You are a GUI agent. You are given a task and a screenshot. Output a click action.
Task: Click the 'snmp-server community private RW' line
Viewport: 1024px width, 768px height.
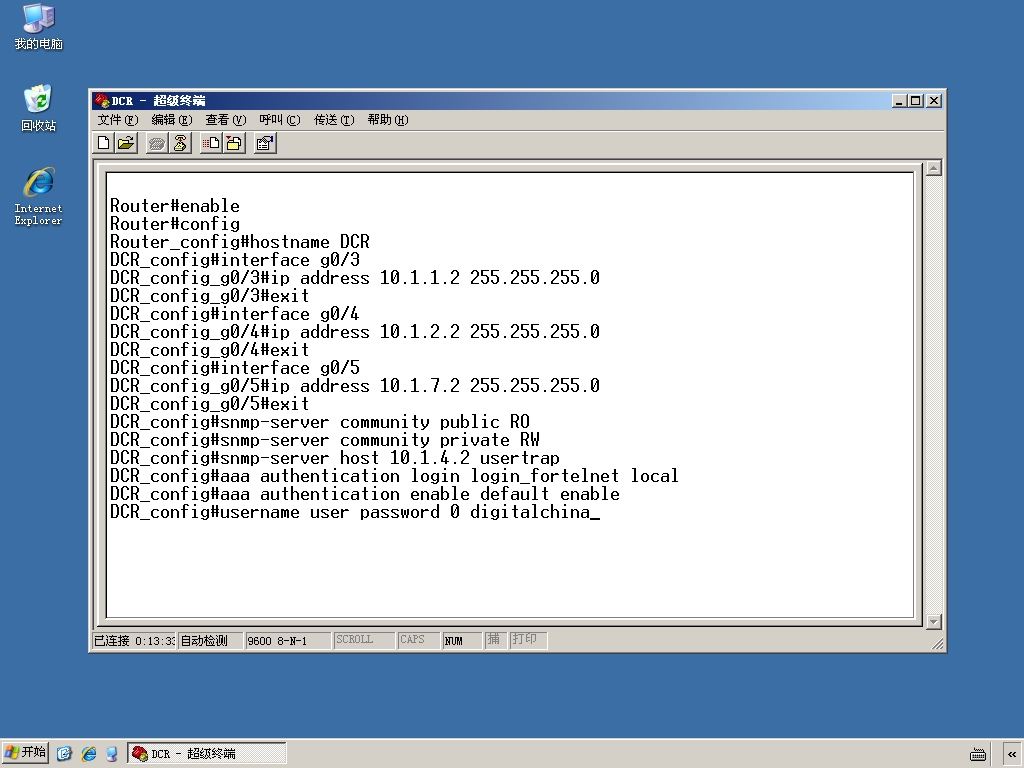[x=325, y=440]
